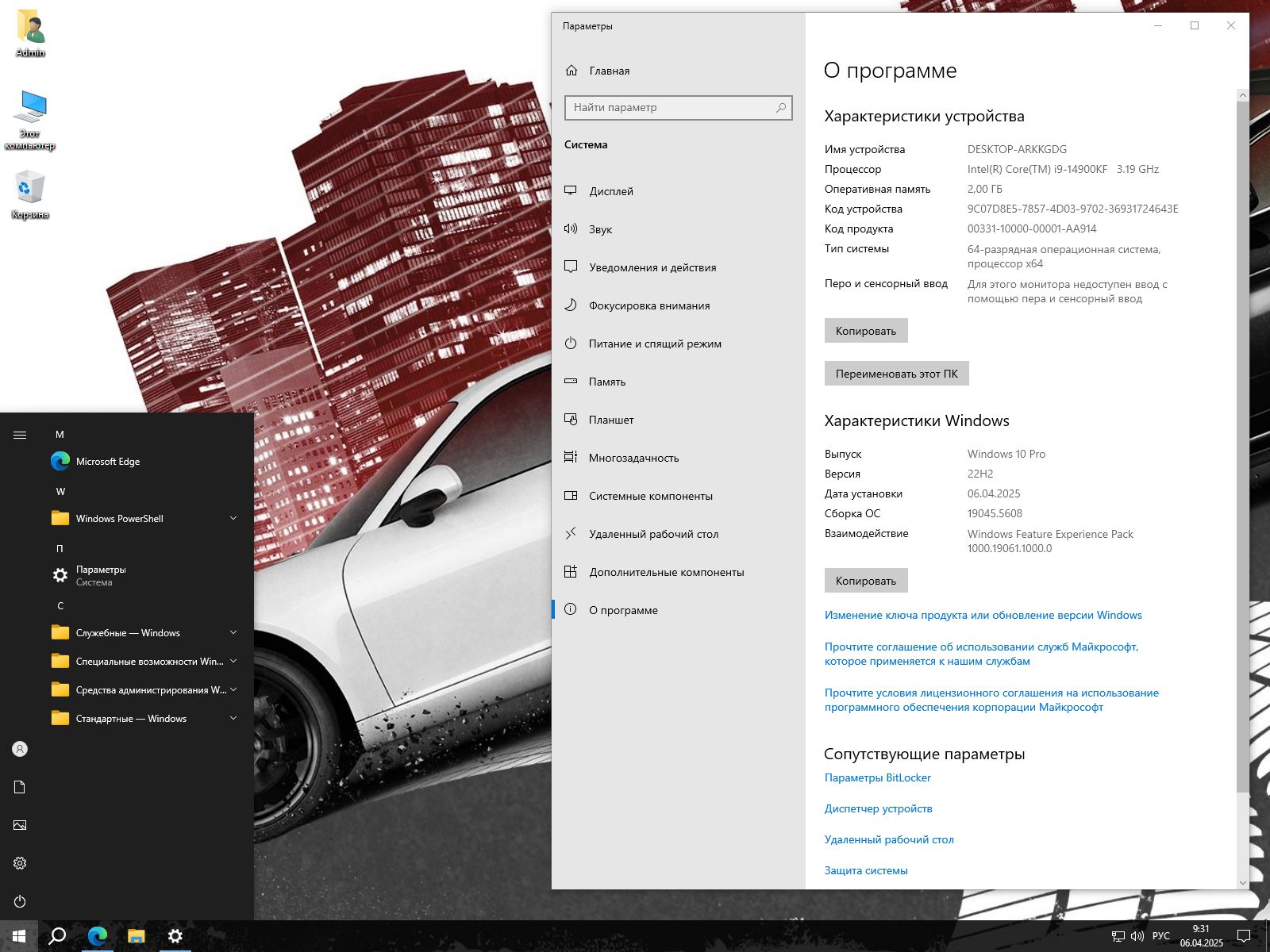Screen dimensions: 1270x952
Task: Click the power icon in Start menu
Action: click(x=20, y=901)
